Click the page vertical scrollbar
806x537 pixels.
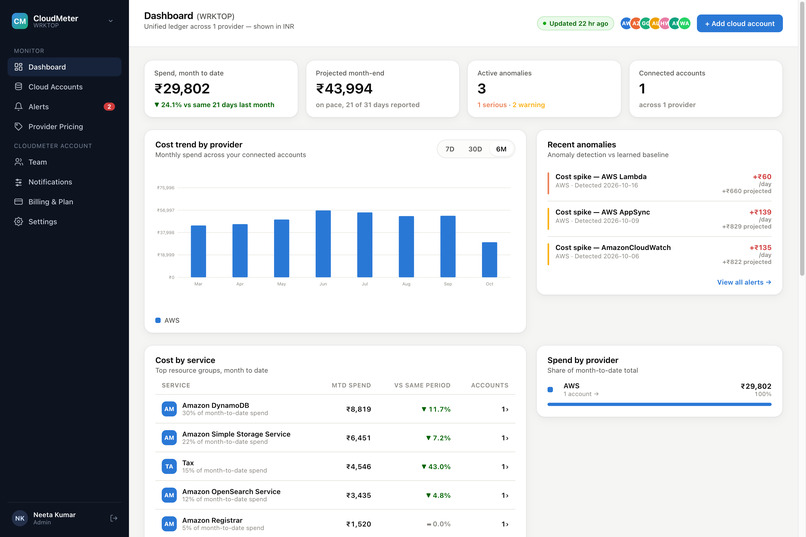802,139
